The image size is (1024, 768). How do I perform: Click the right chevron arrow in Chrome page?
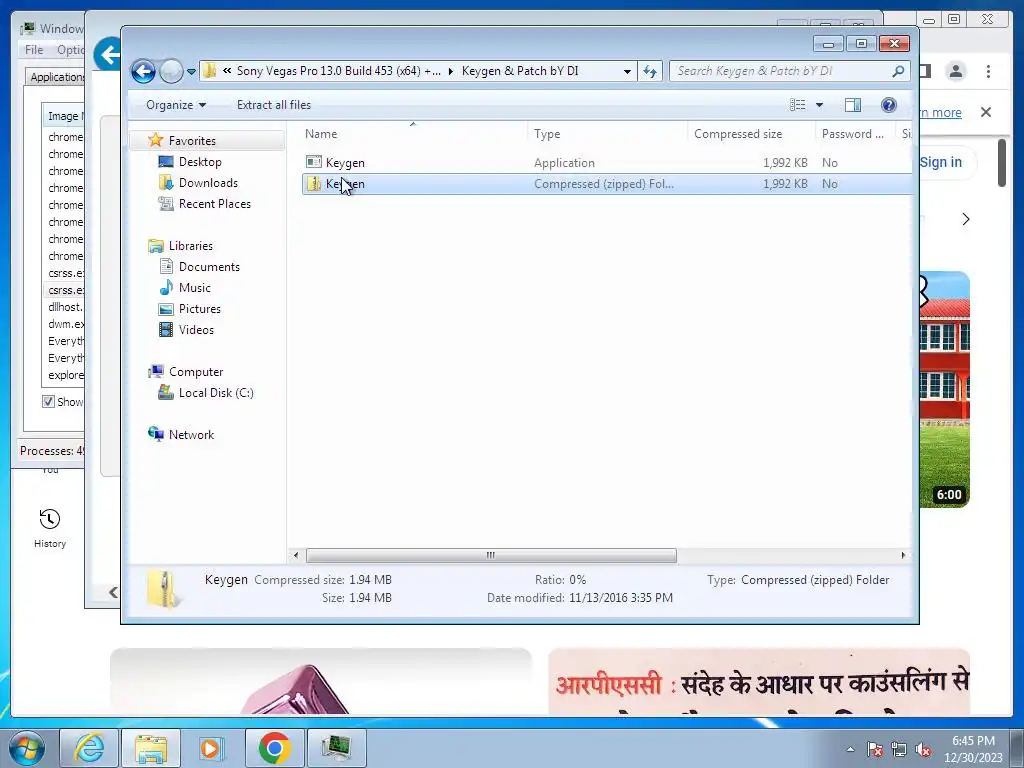click(966, 219)
